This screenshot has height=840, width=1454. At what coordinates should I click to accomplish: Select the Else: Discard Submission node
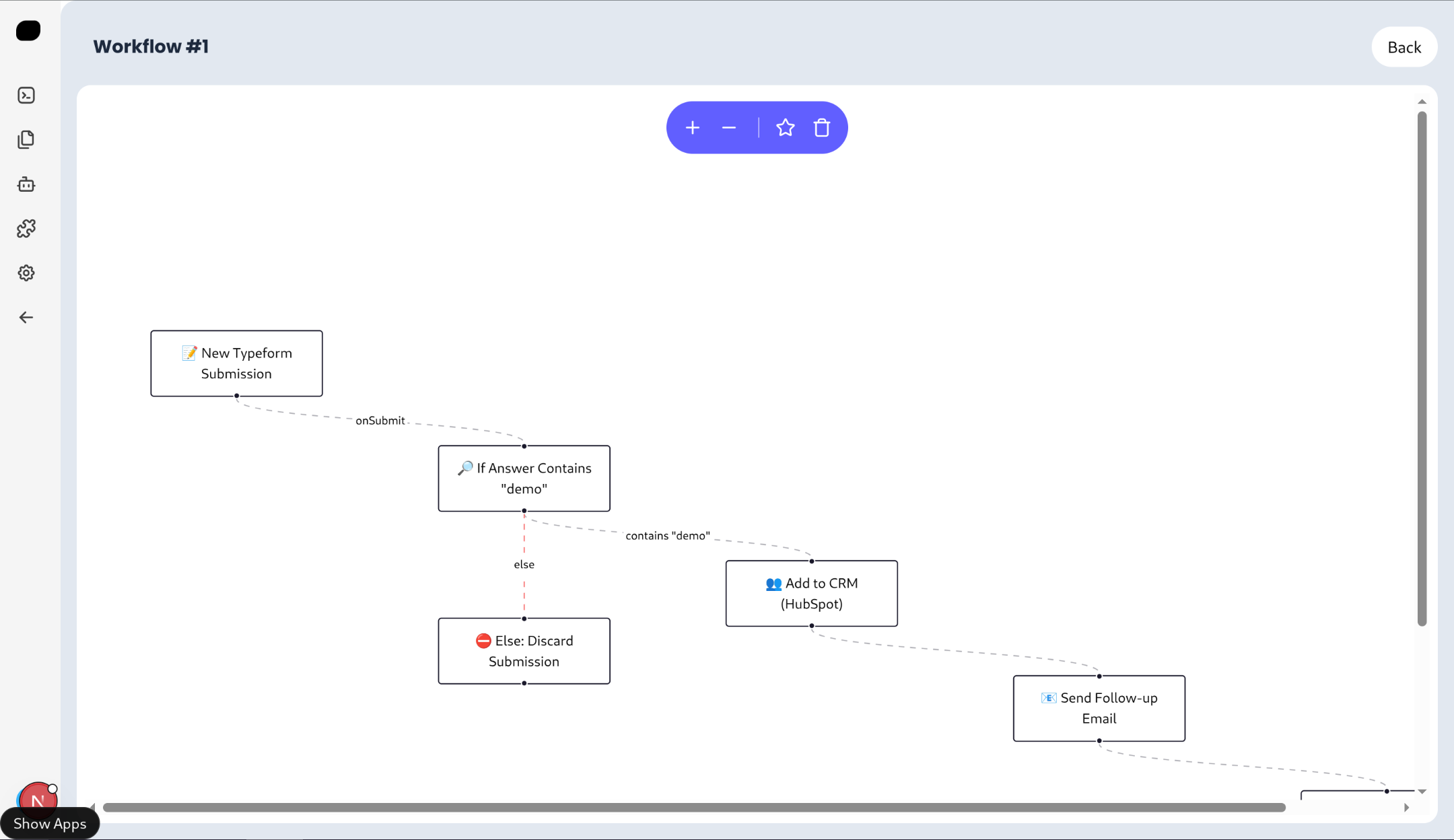tap(524, 651)
